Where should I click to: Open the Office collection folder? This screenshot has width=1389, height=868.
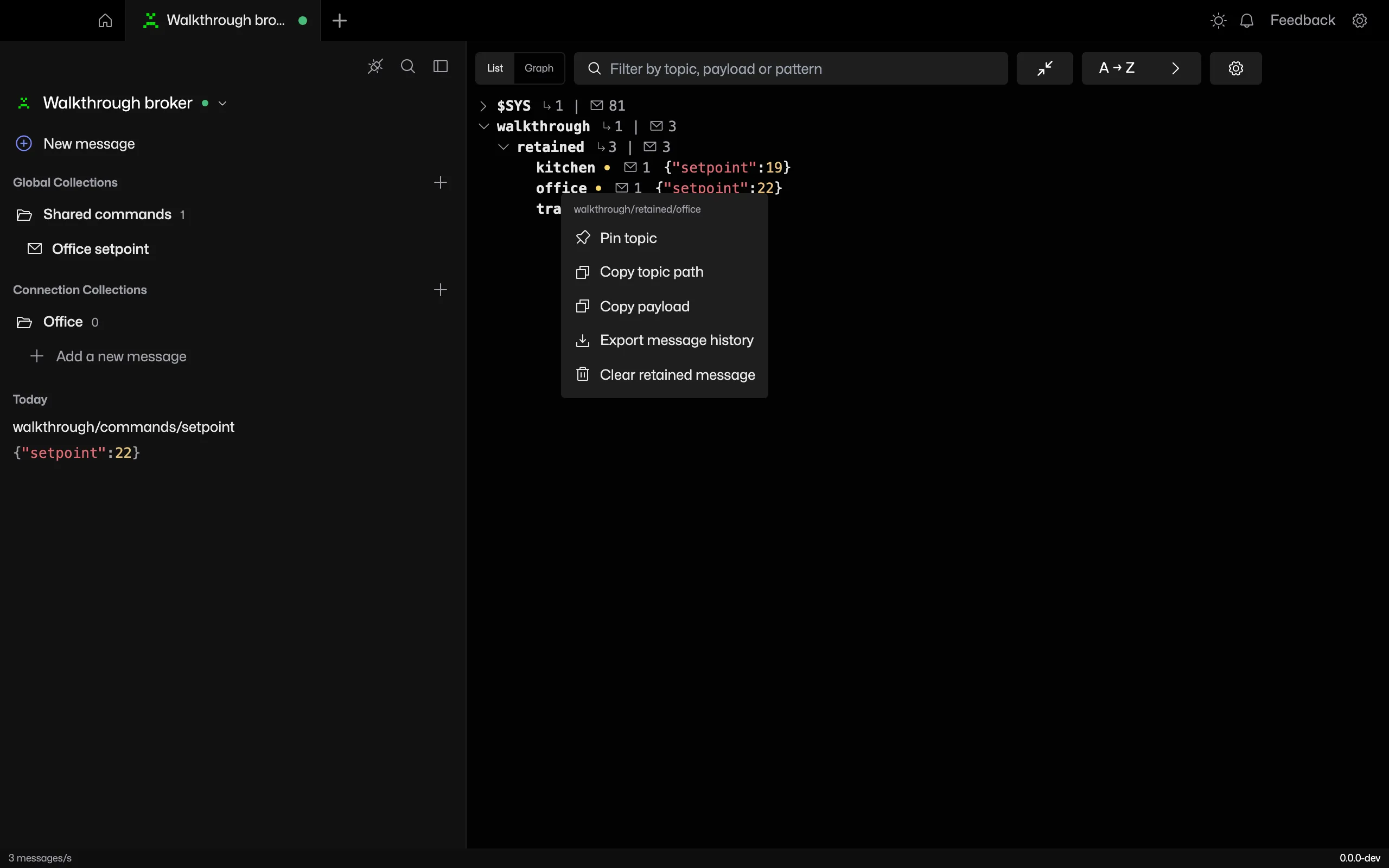(58, 322)
